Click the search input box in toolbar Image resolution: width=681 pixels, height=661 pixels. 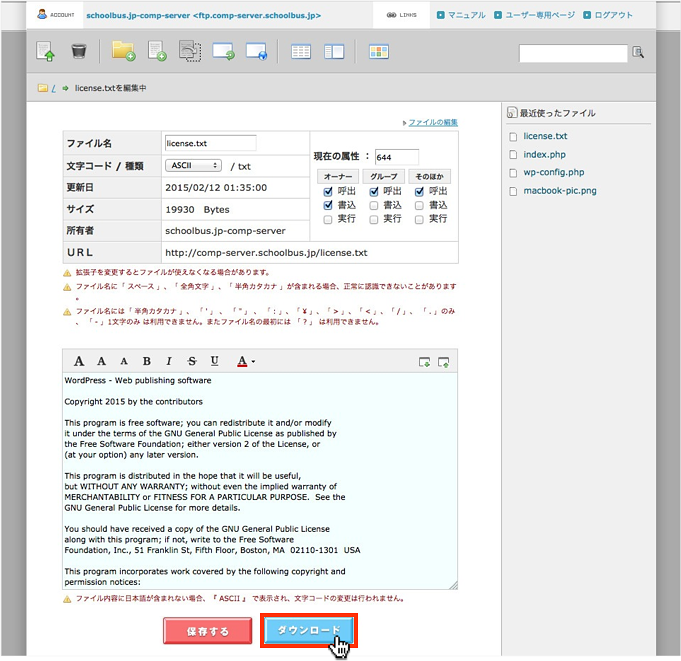573,53
